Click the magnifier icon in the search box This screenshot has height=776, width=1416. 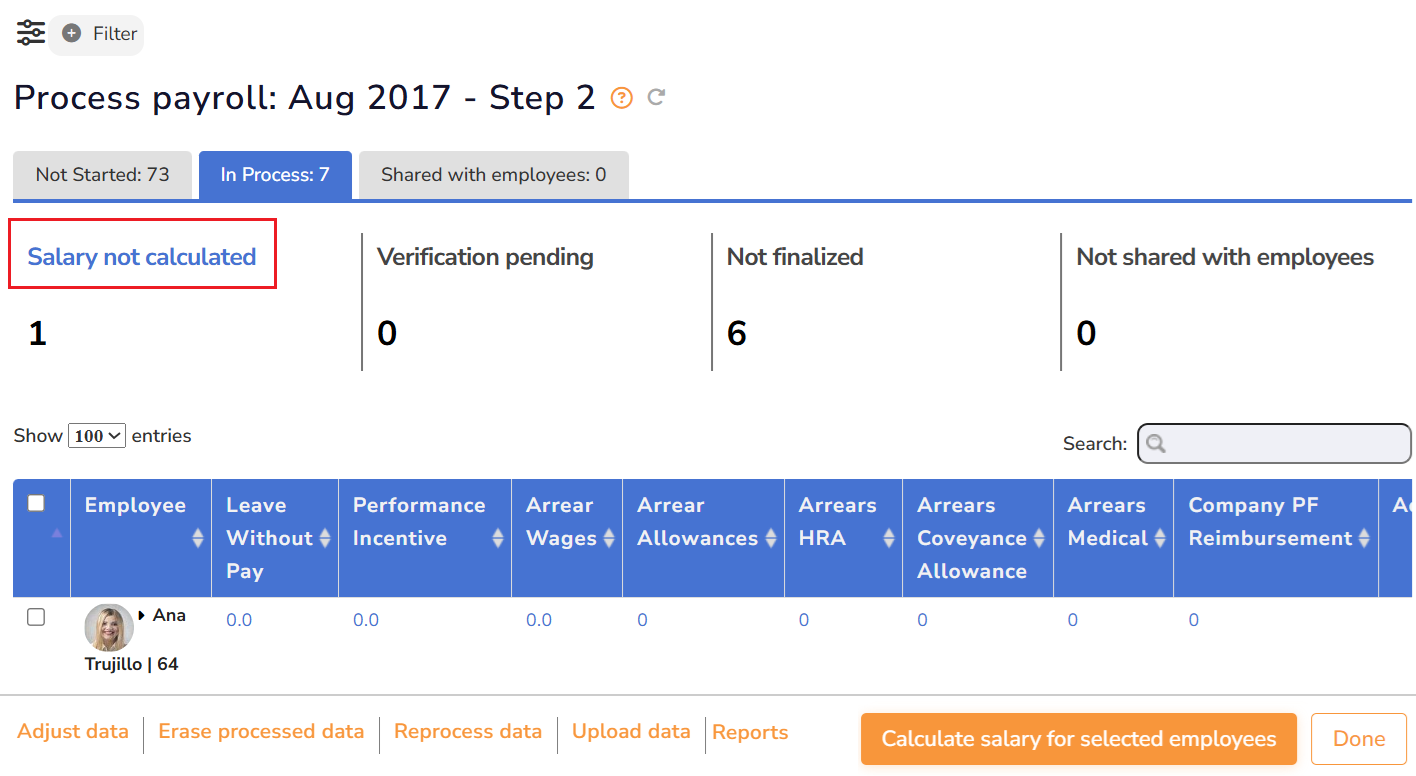[x=1156, y=444]
